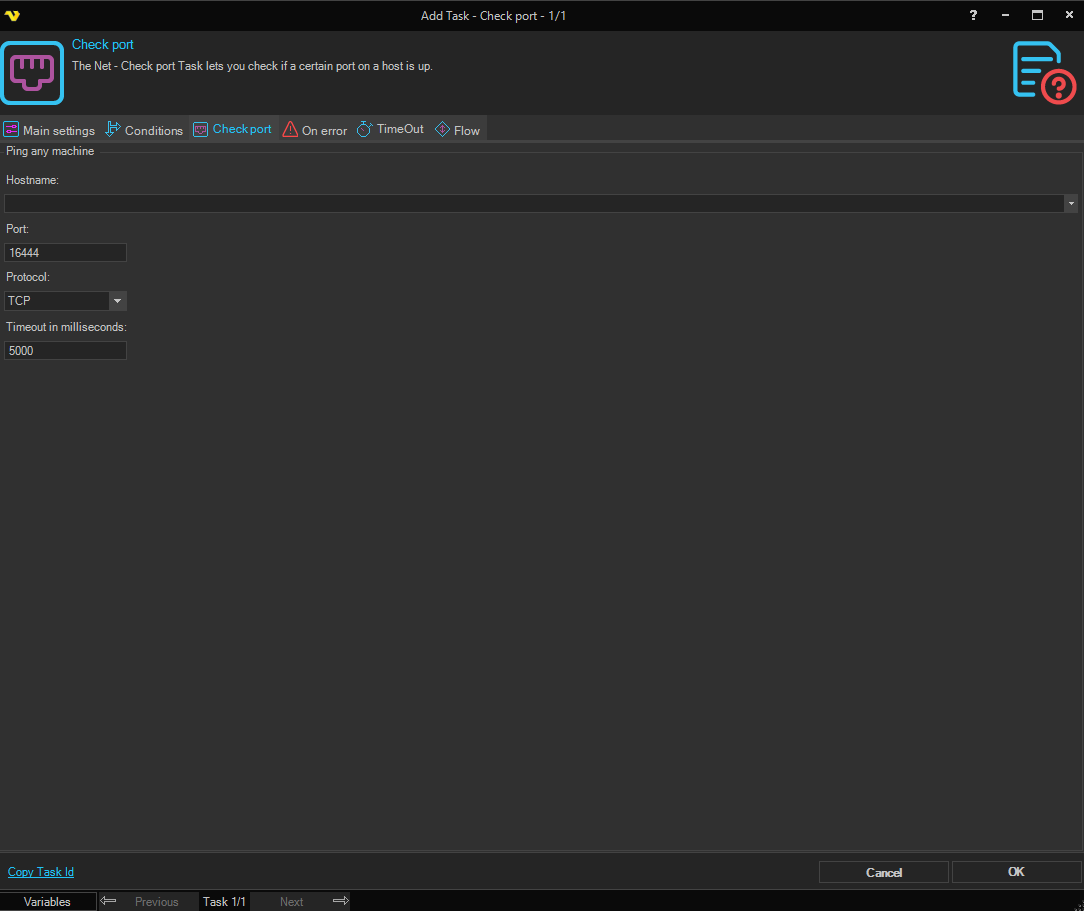Click the VisualCron logo in title bar
This screenshot has width=1084, height=911.
pos(12,15)
